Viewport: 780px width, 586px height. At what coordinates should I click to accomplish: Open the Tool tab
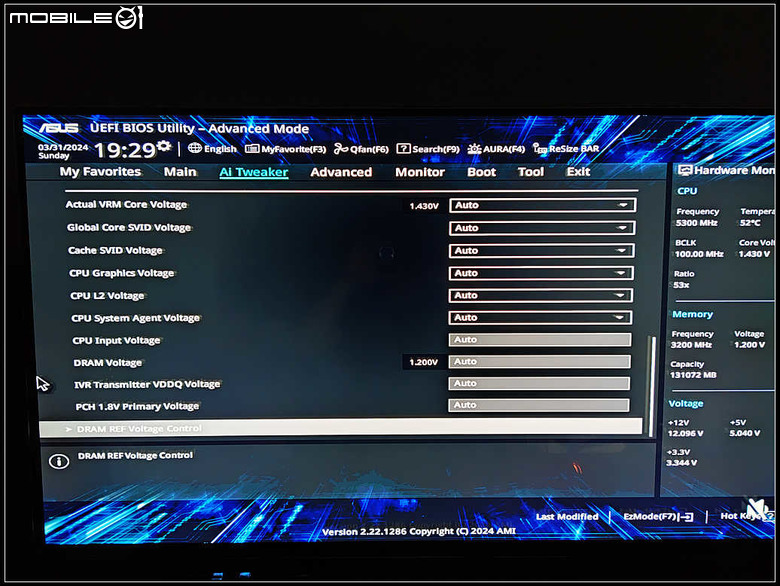point(531,172)
